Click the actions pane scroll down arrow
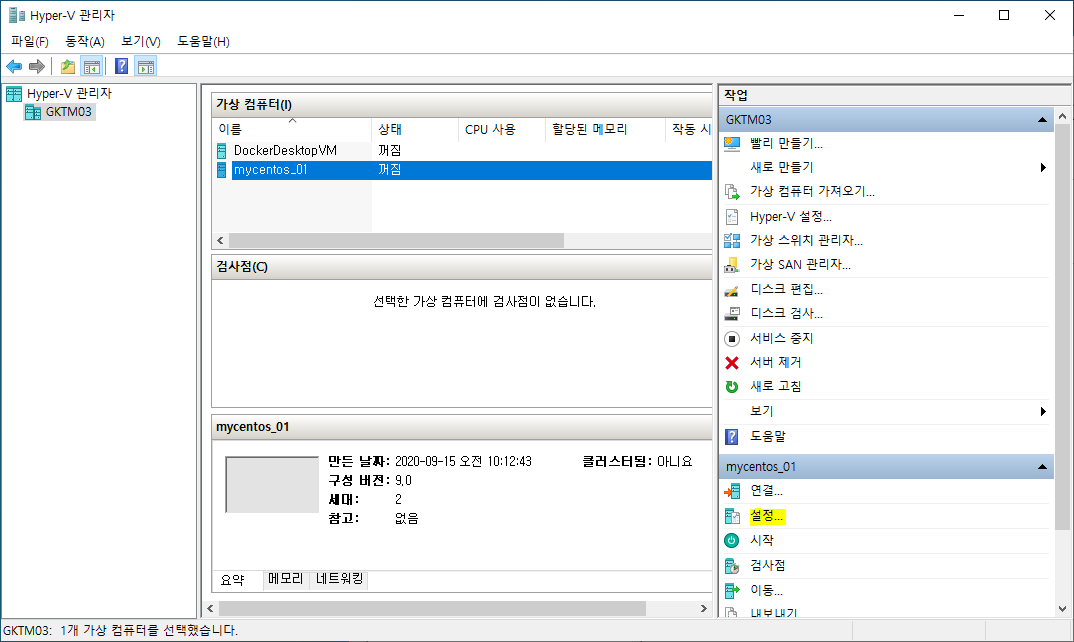This screenshot has height=642, width=1074. (1062, 608)
